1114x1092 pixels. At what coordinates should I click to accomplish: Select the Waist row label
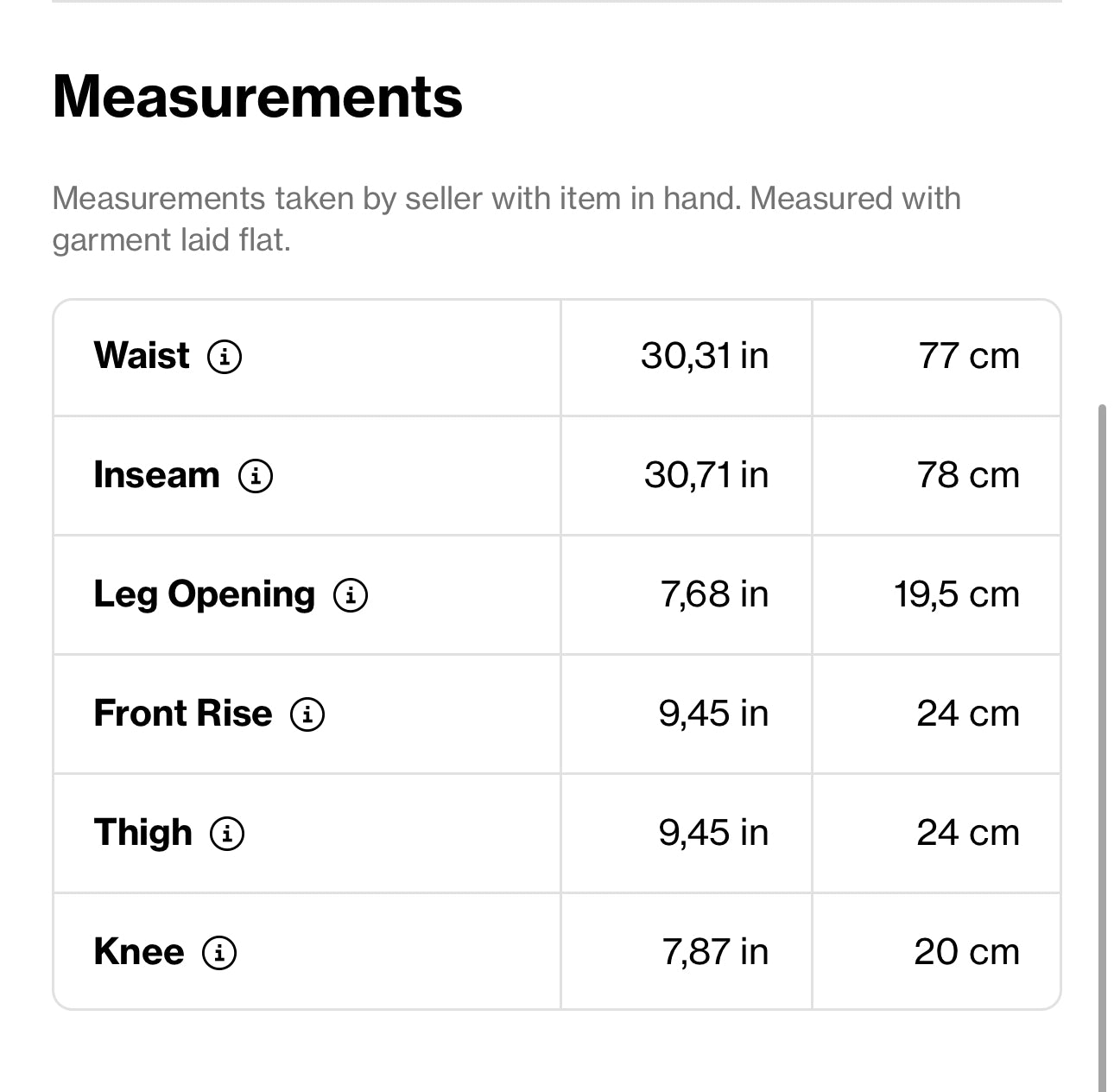(x=142, y=356)
